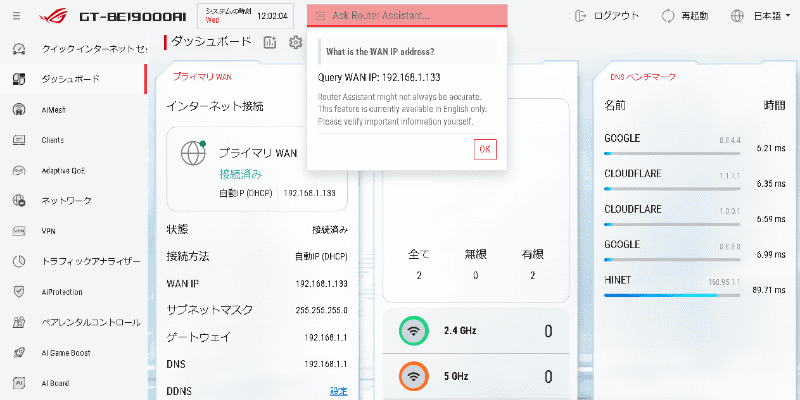
Task: Click the AiMesh sidebar icon
Action: coord(19,110)
